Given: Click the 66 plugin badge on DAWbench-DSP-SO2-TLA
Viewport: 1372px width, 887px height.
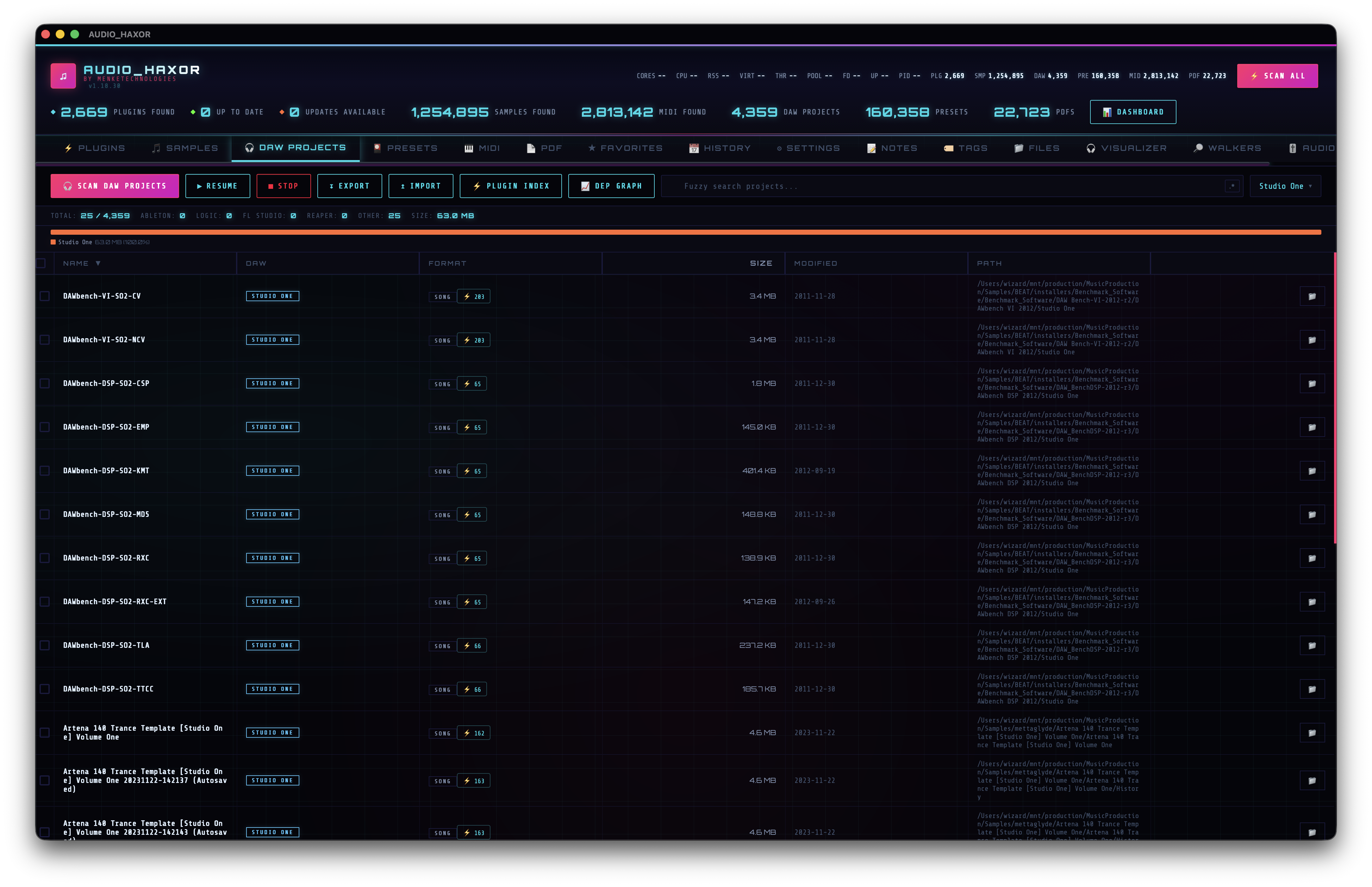Looking at the screenshot, I should (x=472, y=646).
